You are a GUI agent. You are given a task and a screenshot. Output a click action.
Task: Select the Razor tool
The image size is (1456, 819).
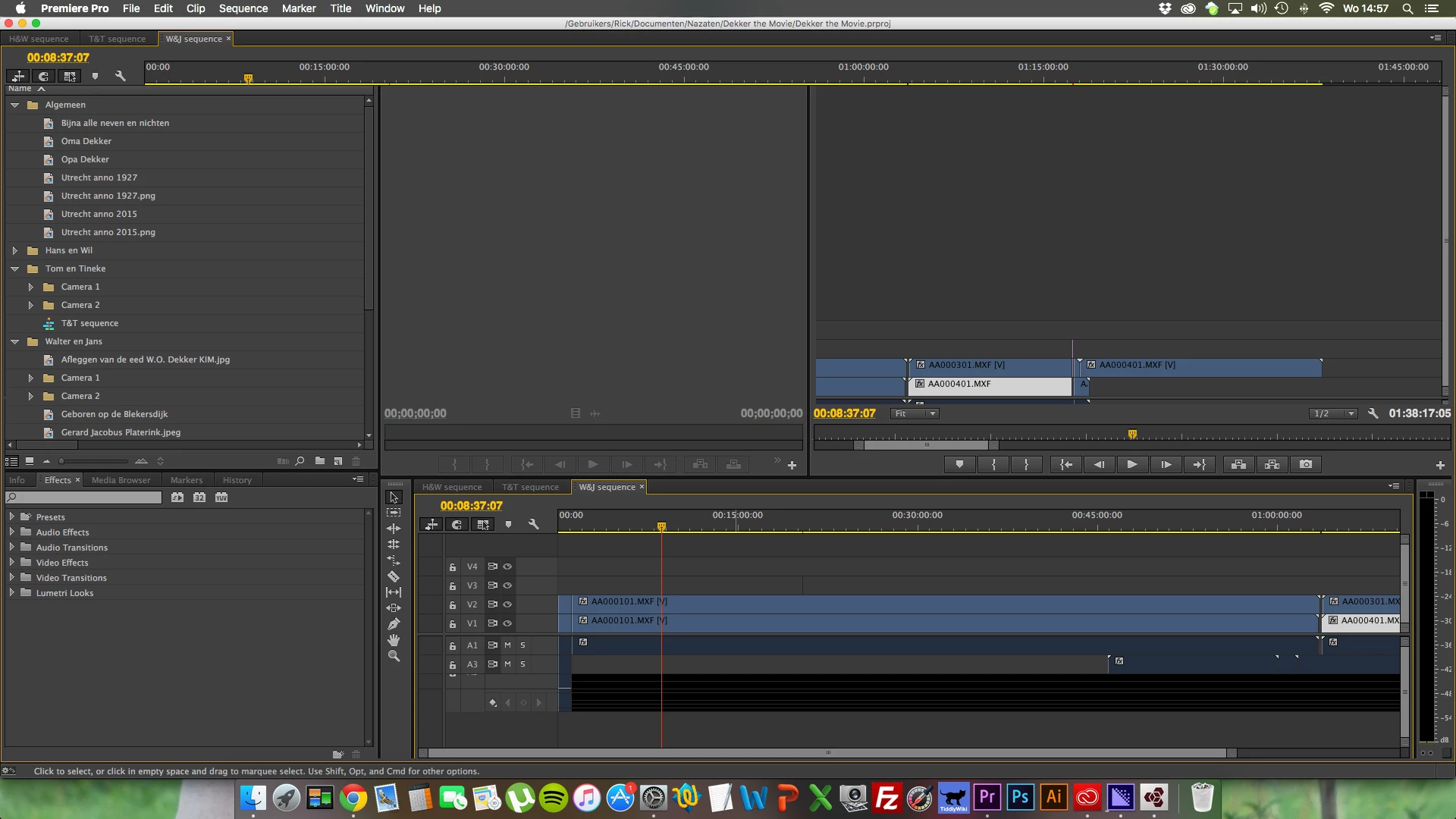pyautogui.click(x=394, y=576)
